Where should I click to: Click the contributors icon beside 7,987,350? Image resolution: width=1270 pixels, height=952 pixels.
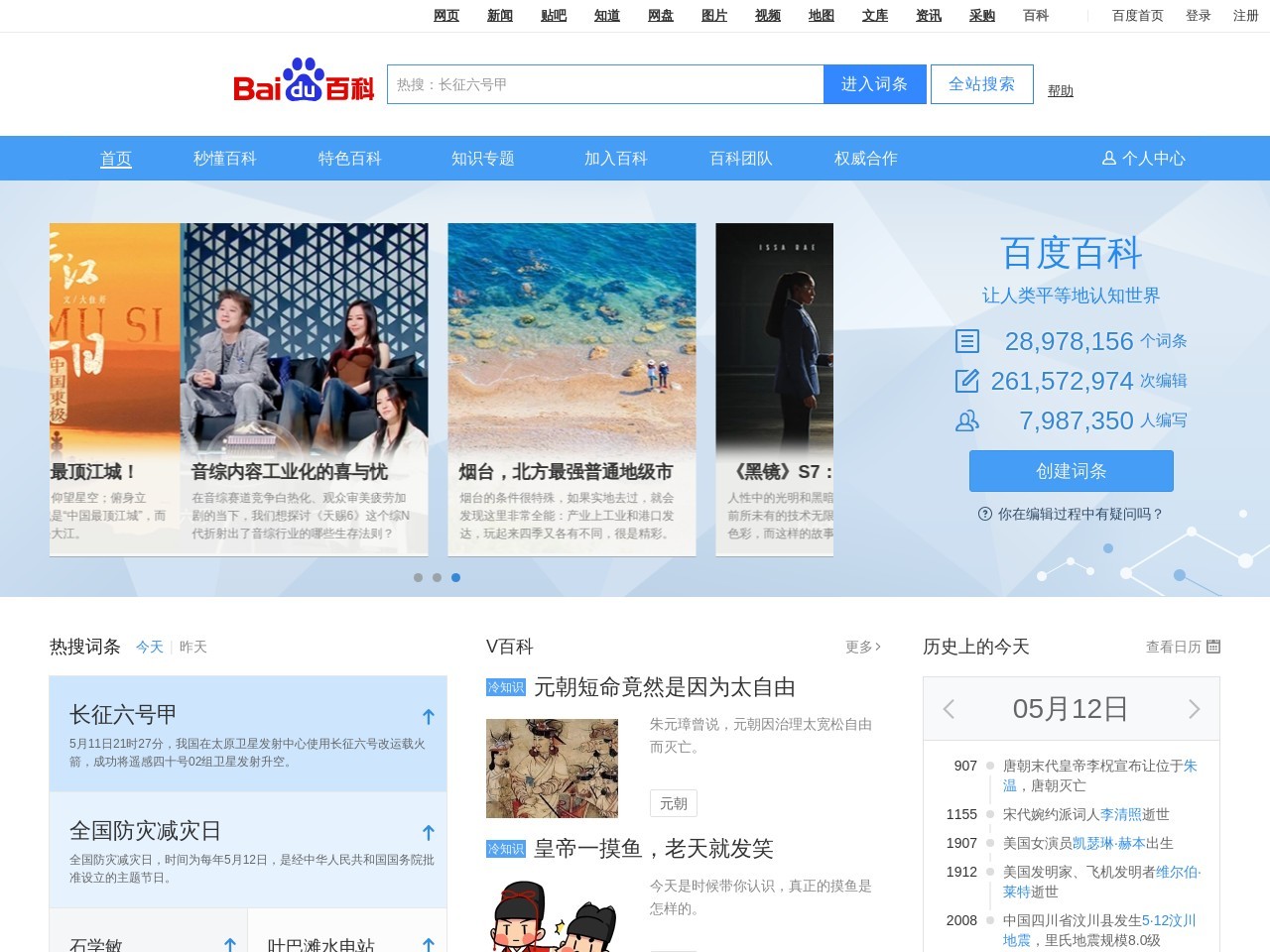tap(966, 420)
